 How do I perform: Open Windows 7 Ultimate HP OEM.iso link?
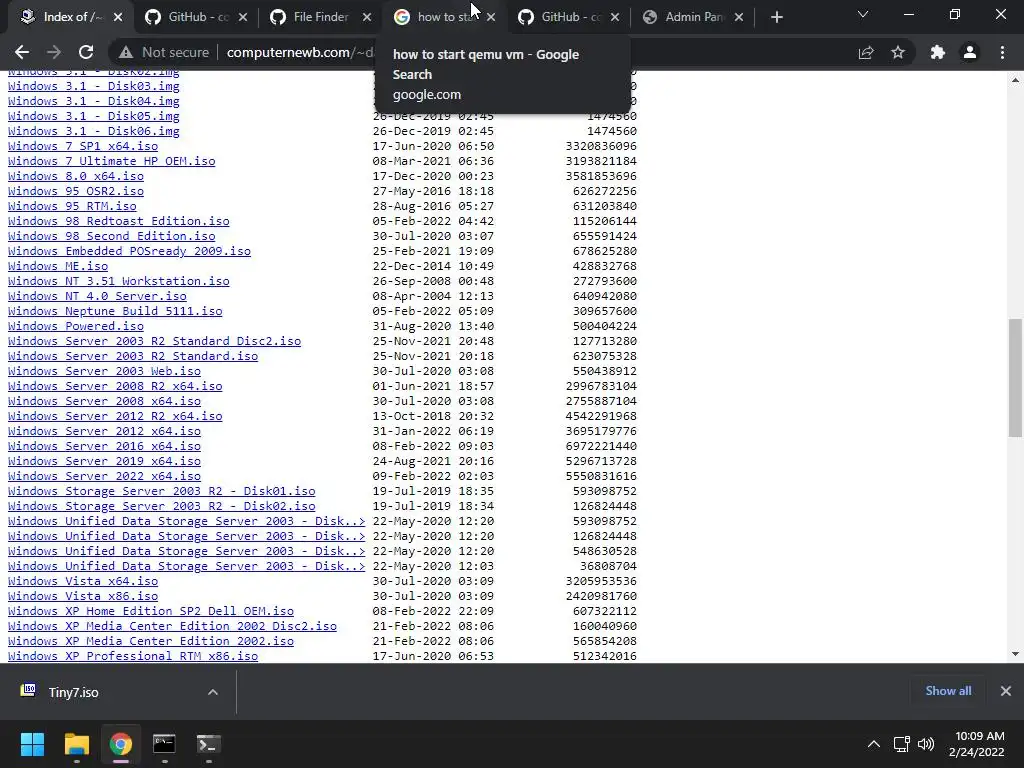coord(112,161)
